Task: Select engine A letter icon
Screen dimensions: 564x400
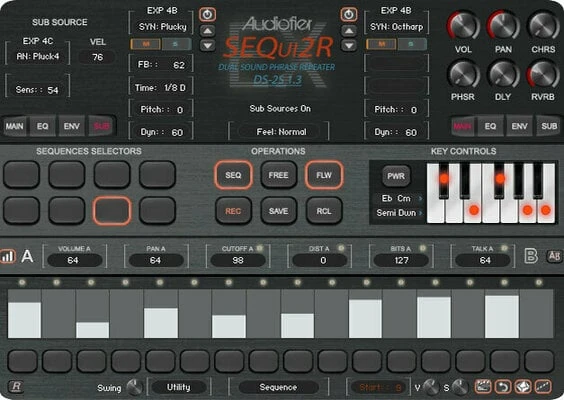Action: [x=27, y=256]
